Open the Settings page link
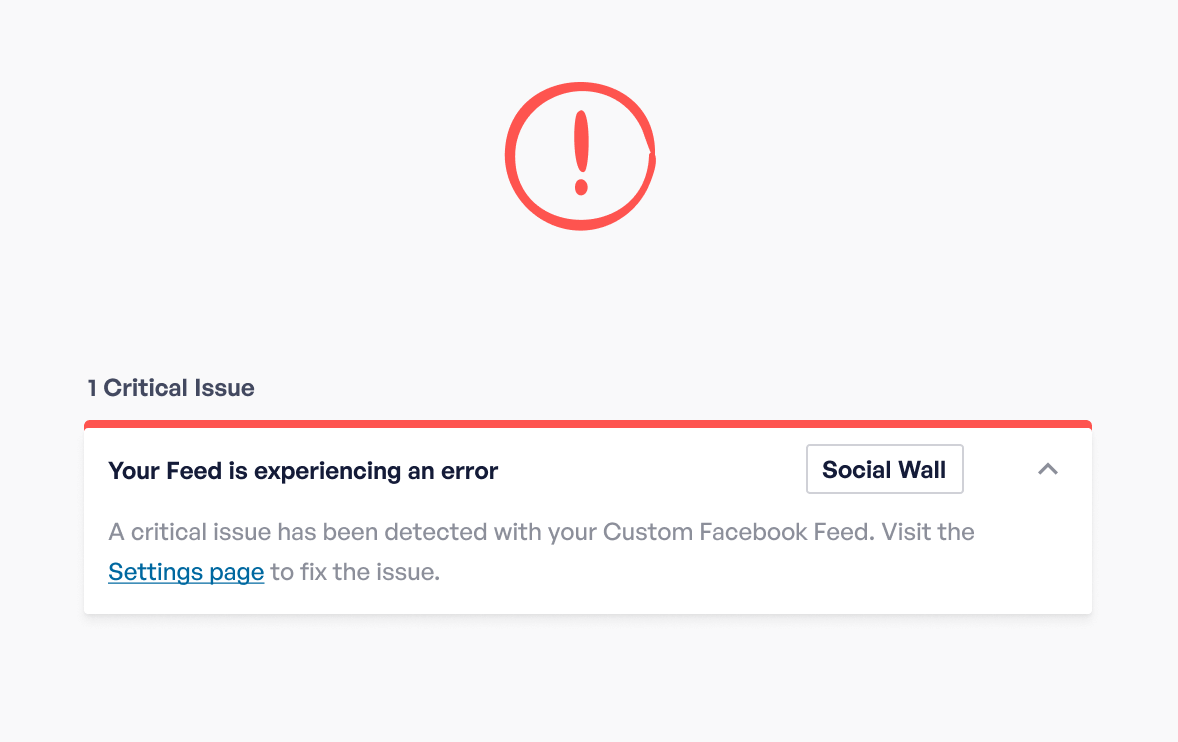Screen dimensions: 1178x742 (186, 573)
